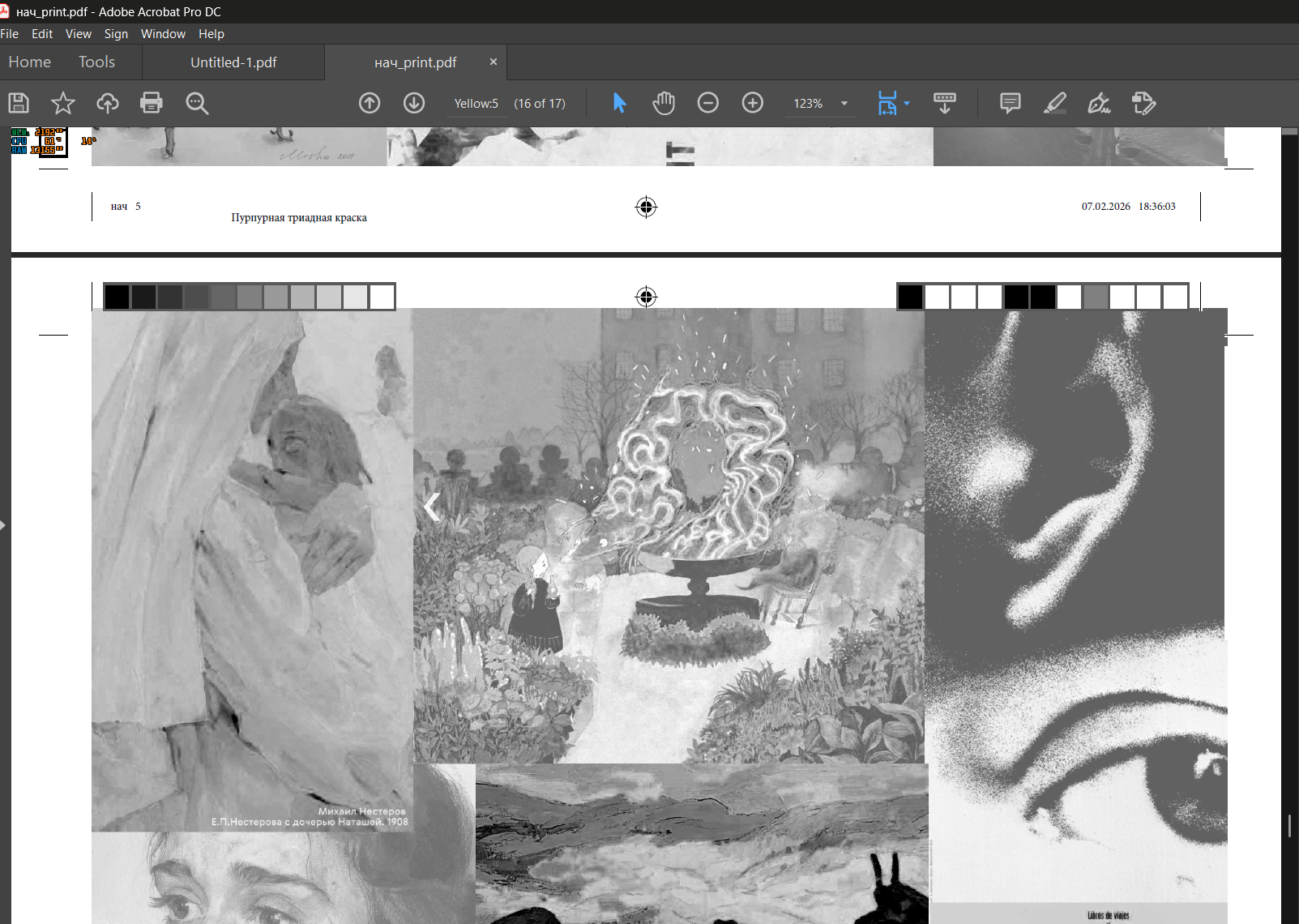1299x924 pixels.
Task: Open the View menu
Action: click(79, 34)
